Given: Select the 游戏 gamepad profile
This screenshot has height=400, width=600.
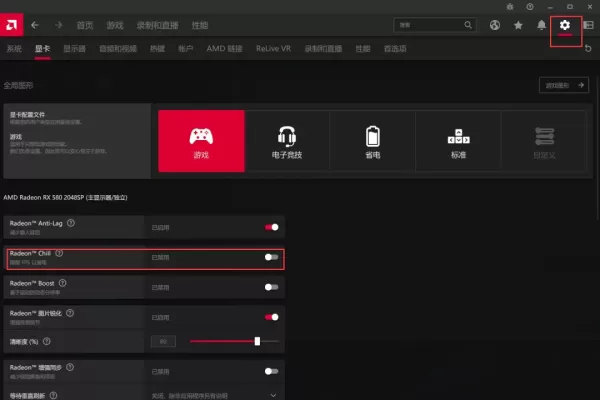Looking at the screenshot, I should coord(201,141).
